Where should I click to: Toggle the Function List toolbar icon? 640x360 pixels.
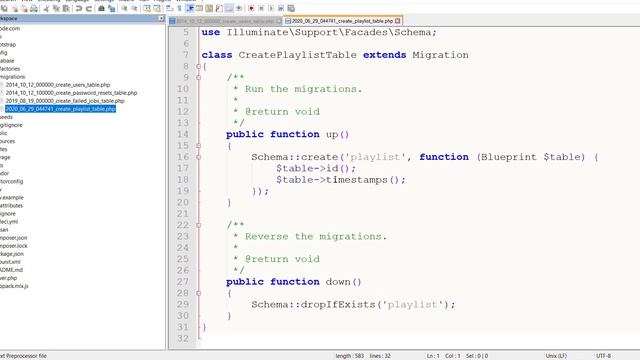219,8
